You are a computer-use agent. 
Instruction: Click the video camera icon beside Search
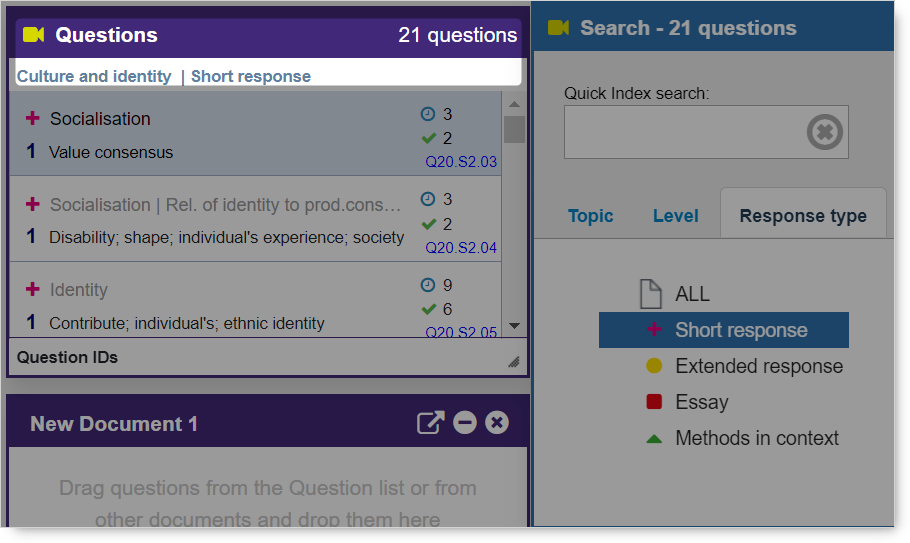click(x=558, y=28)
